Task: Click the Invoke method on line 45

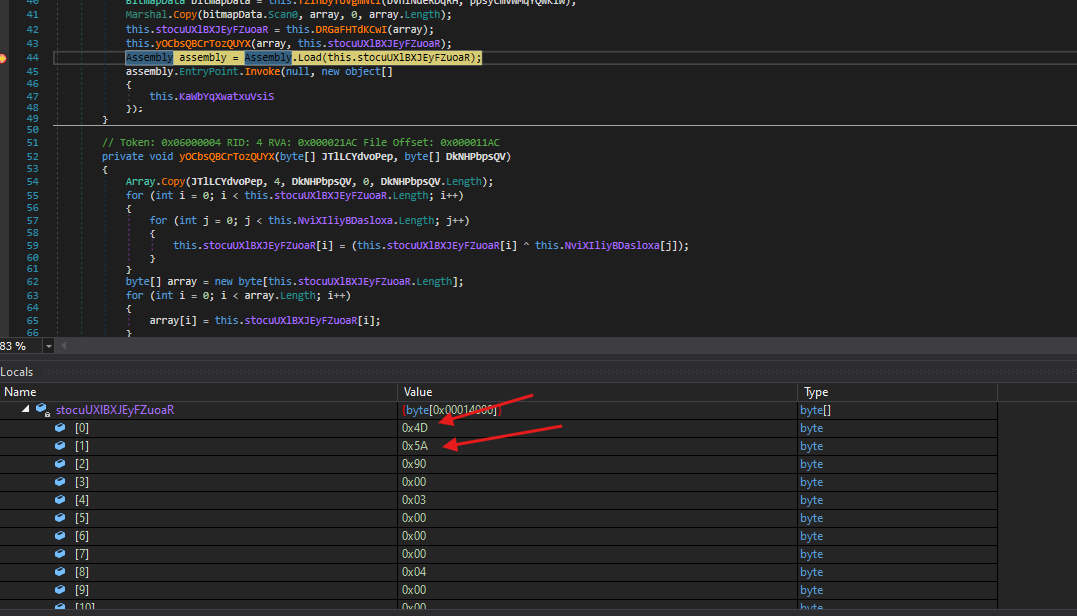Action: click(x=262, y=71)
